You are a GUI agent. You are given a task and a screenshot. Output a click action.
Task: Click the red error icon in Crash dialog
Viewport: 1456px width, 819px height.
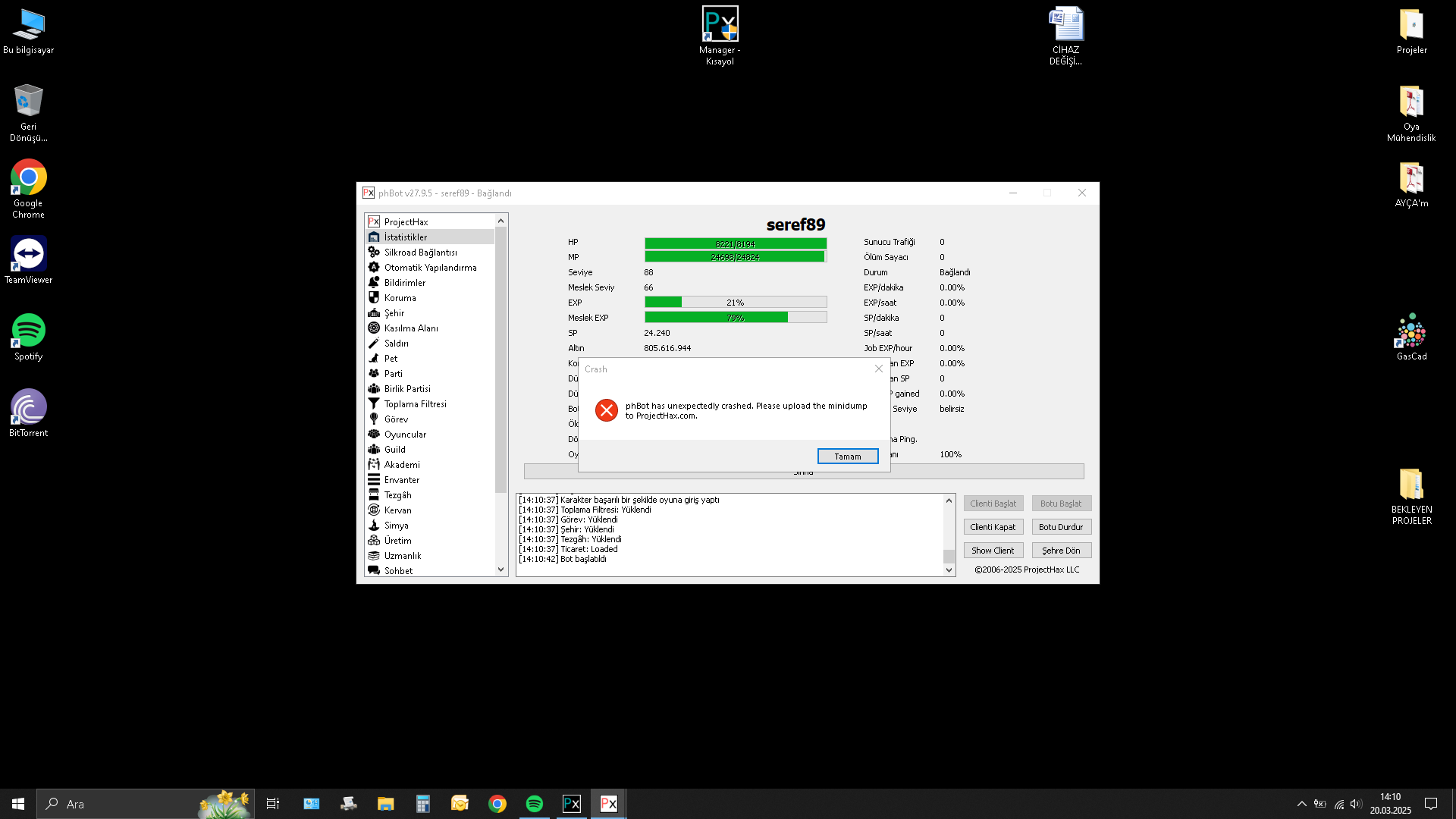(x=606, y=410)
